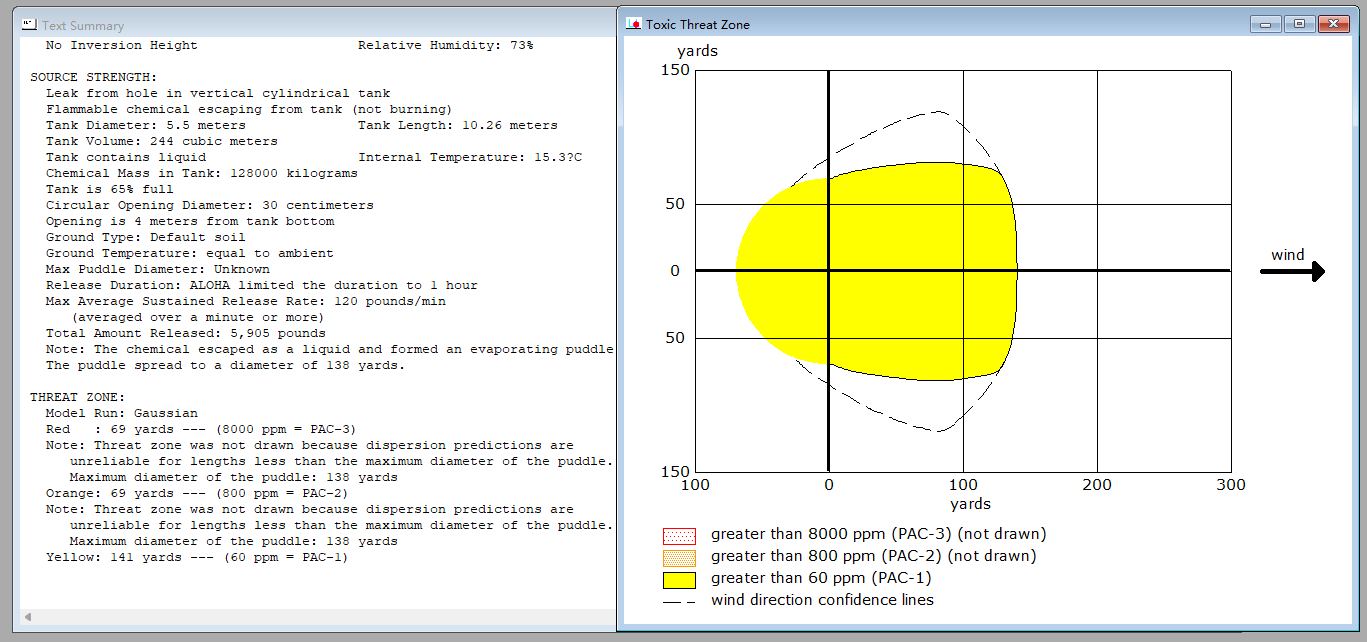Click 'Tank contains liquid' text
The image size is (1367, 642).
[126, 157]
